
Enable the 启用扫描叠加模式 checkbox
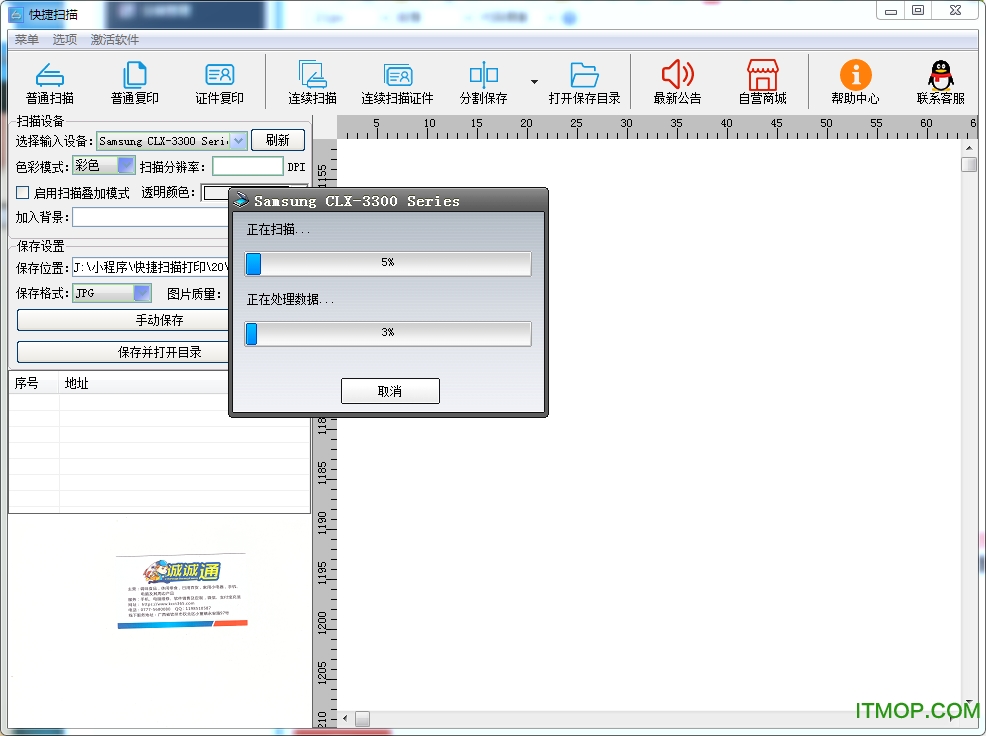point(23,193)
